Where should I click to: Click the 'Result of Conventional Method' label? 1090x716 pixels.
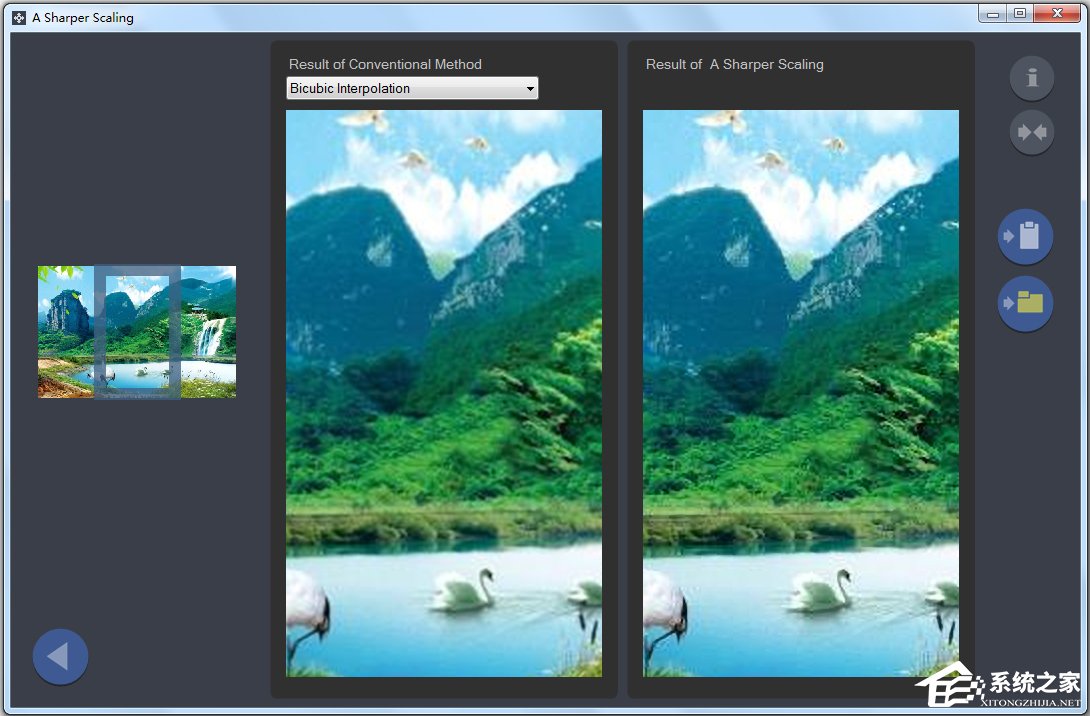385,64
